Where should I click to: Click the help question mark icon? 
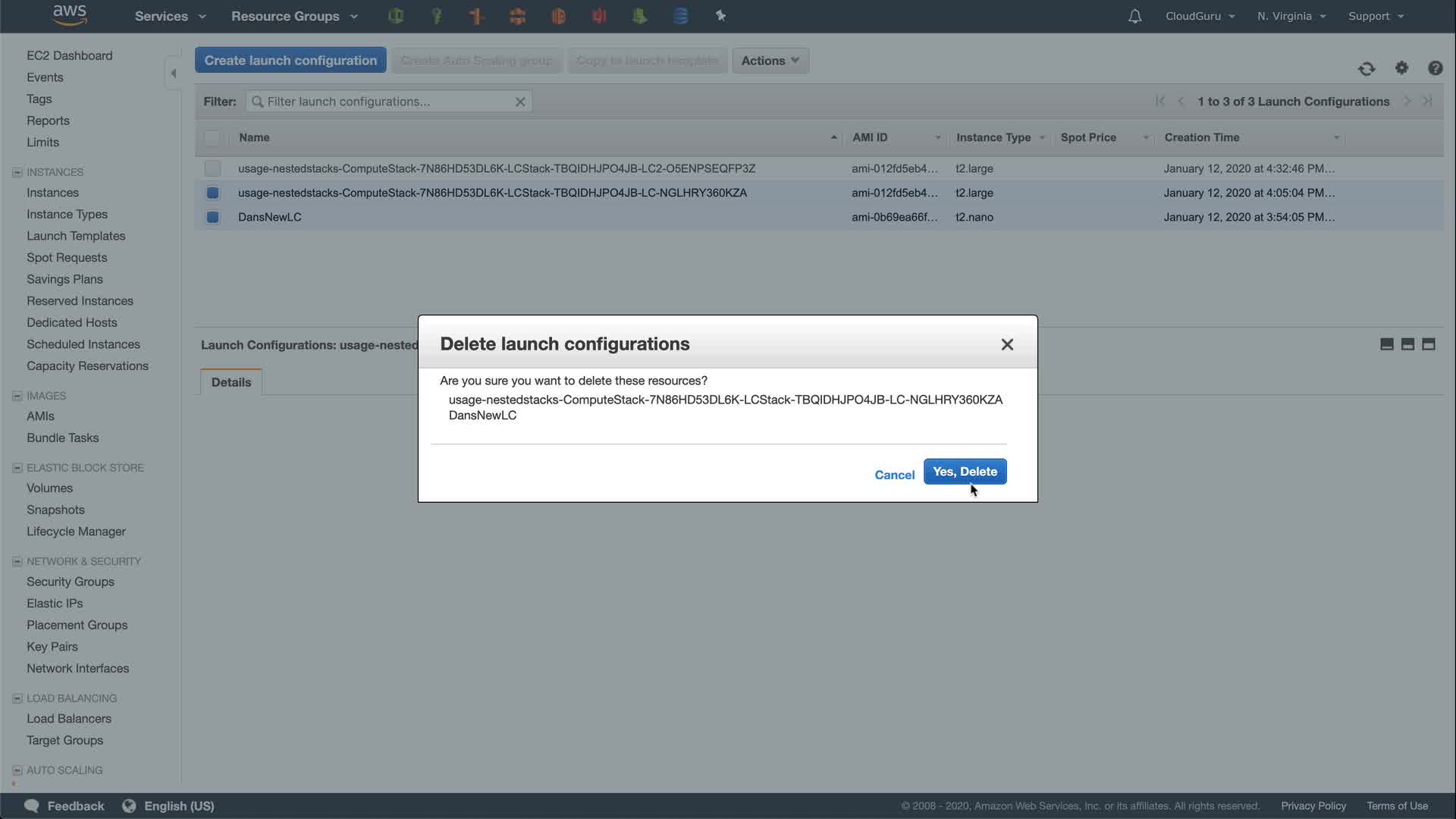(1435, 68)
